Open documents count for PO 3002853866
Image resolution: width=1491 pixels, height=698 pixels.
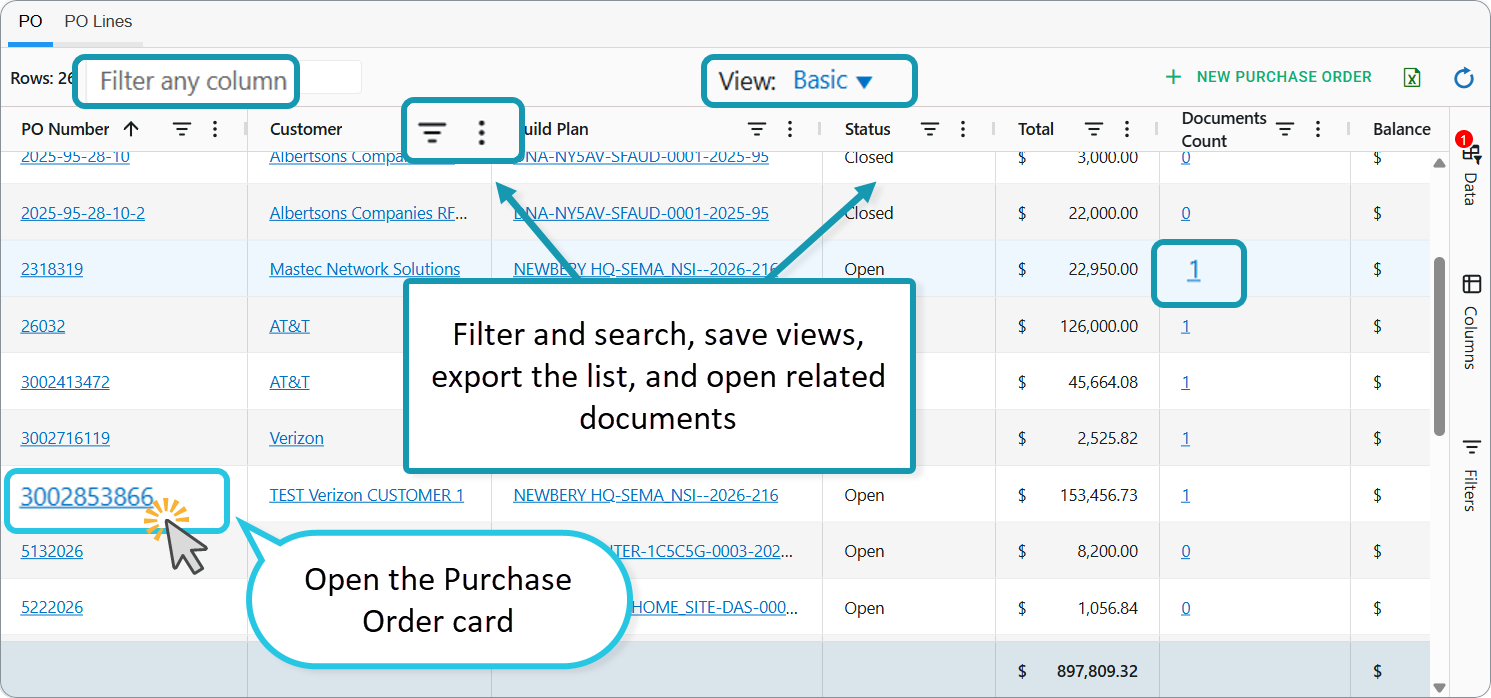pyautogui.click(x=1186, y=495)
